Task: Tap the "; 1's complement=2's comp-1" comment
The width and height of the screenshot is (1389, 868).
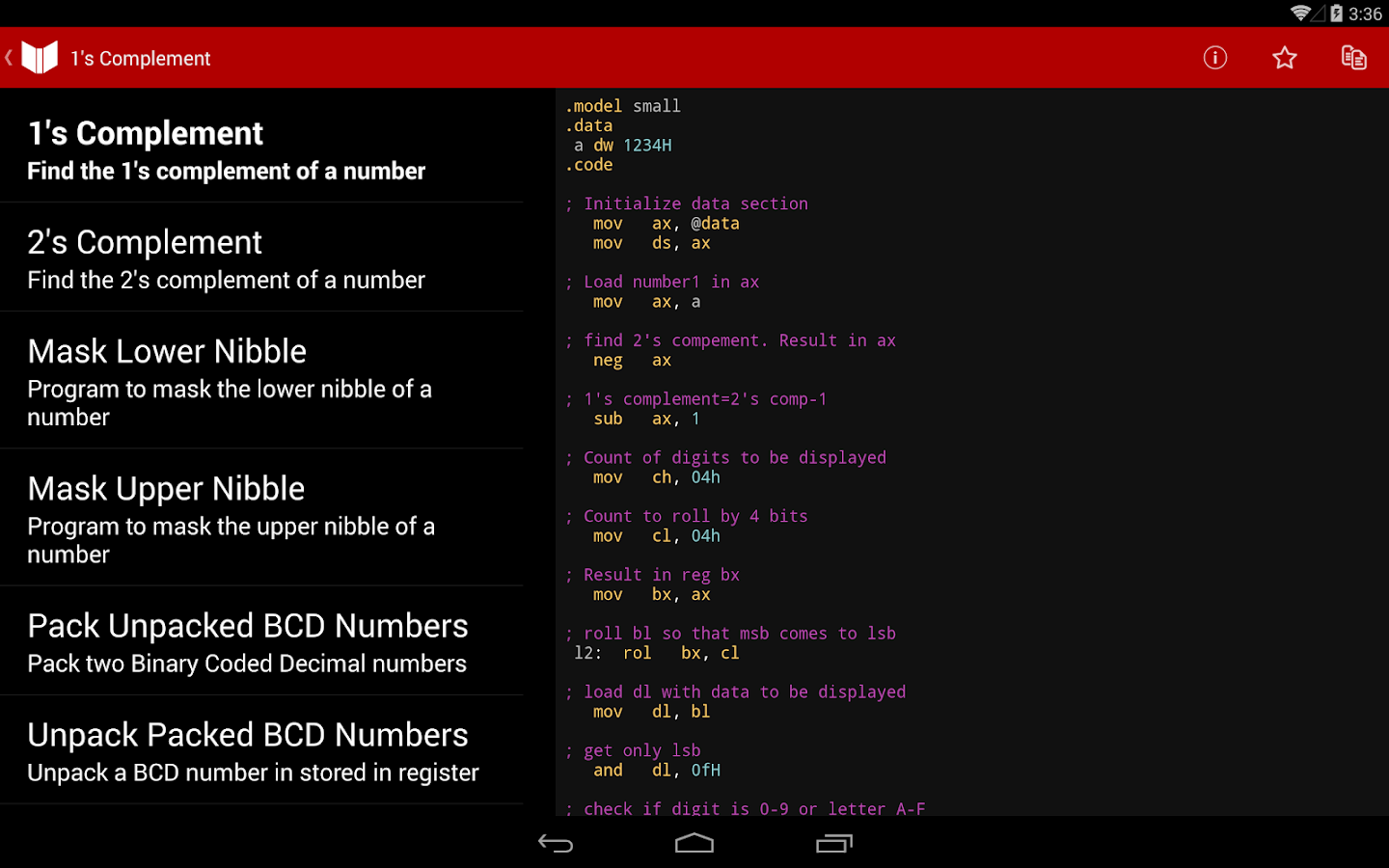Action: (696, 399)
